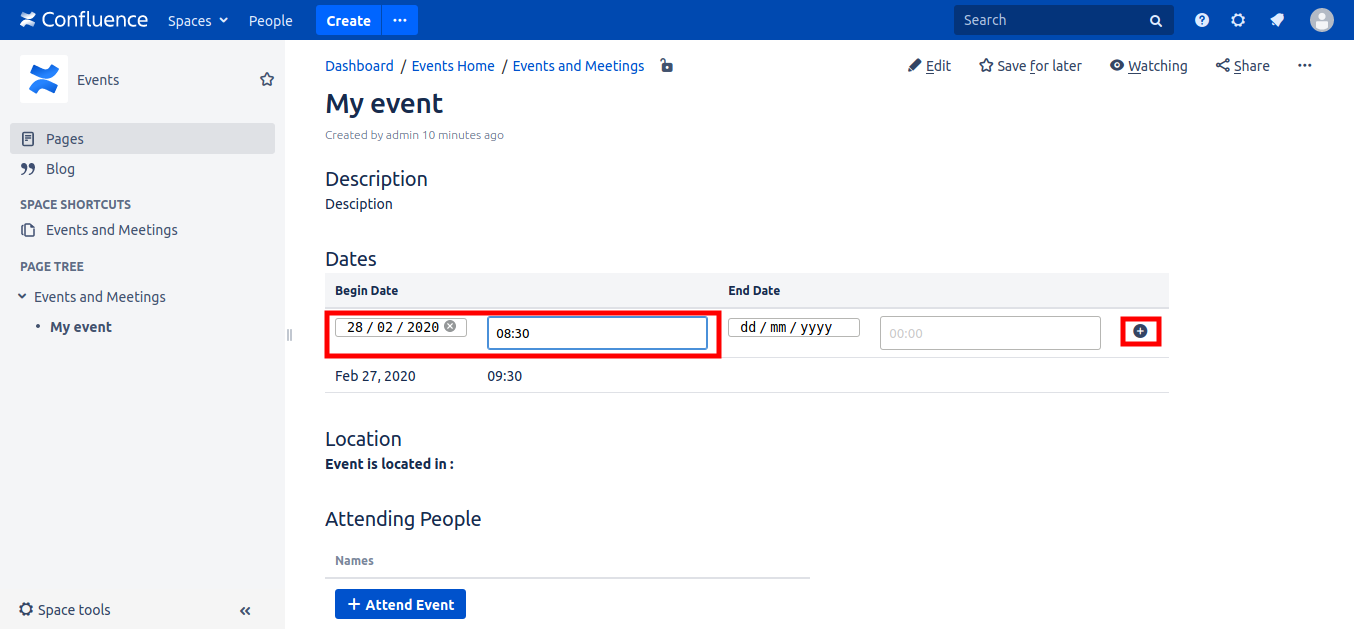Click Save for later star
Image resolution: width=1354 pixels, height=629 pixels.
(1030, 66)
